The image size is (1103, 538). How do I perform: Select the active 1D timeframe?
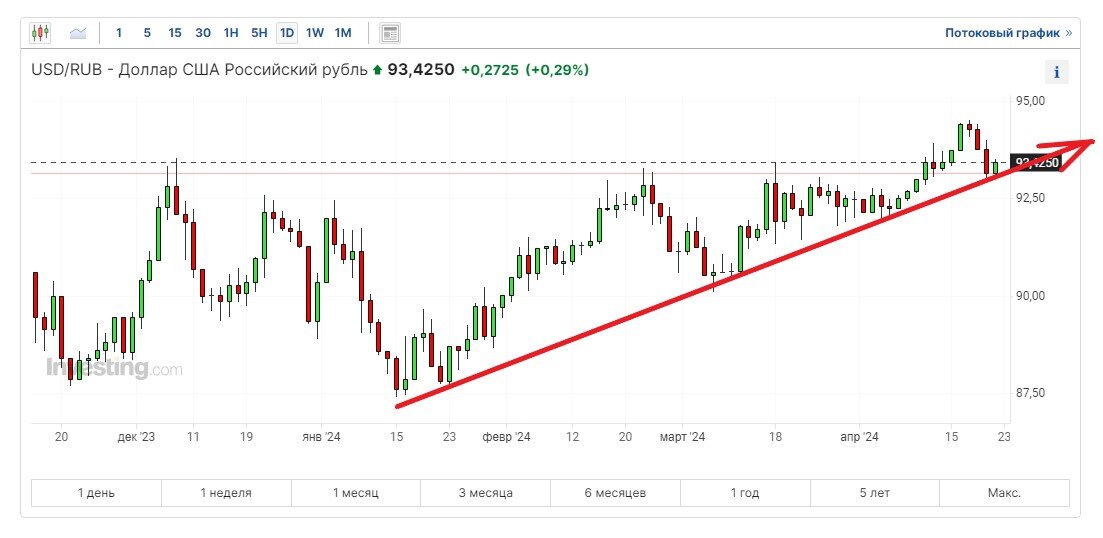pyautogui.click(x=287, y=32)
